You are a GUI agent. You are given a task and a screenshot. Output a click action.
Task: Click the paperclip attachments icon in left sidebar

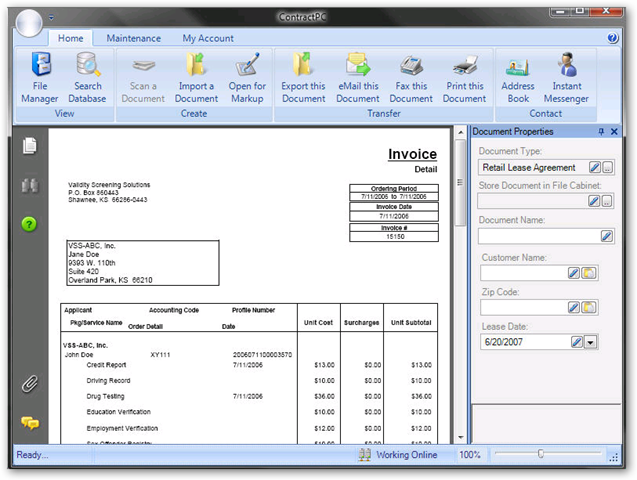[x=30, y=385]
